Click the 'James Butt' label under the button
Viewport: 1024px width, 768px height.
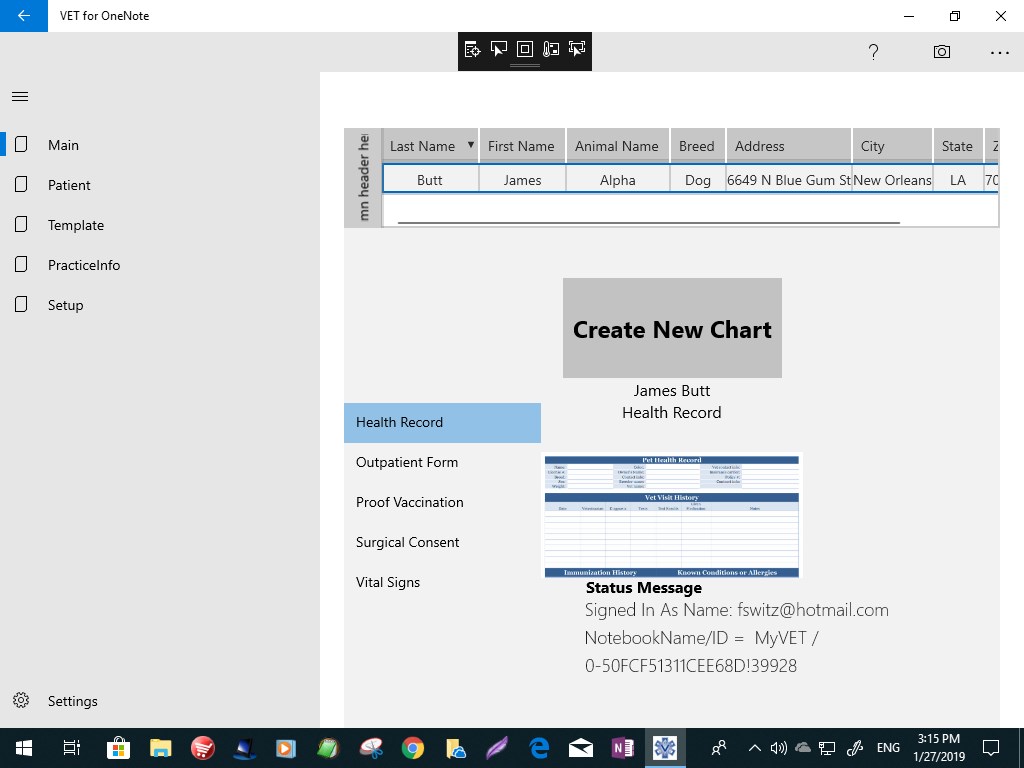point(671,391)
